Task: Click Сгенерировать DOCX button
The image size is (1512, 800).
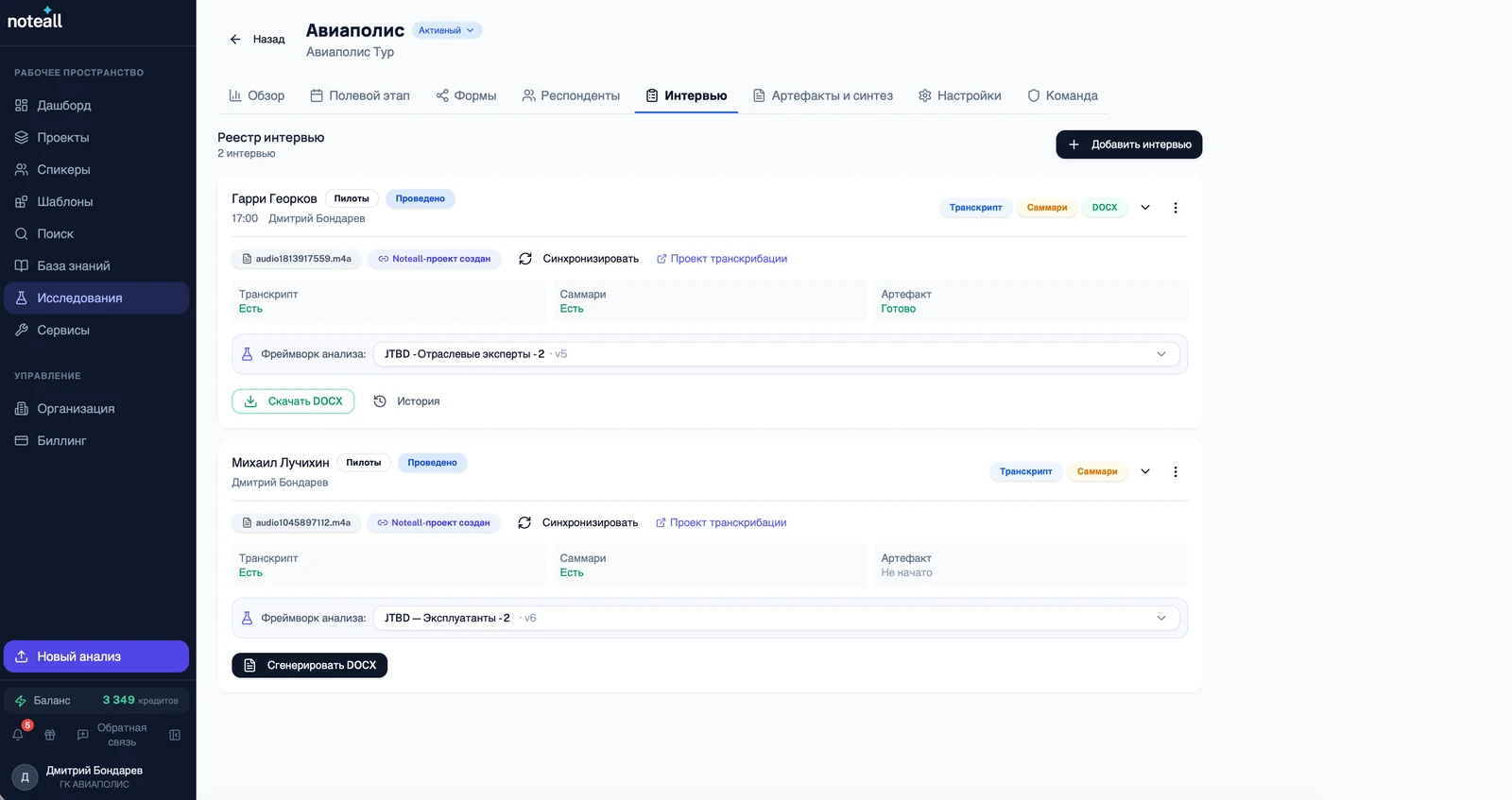Action: pyautogui.click(x=309, y=666)
